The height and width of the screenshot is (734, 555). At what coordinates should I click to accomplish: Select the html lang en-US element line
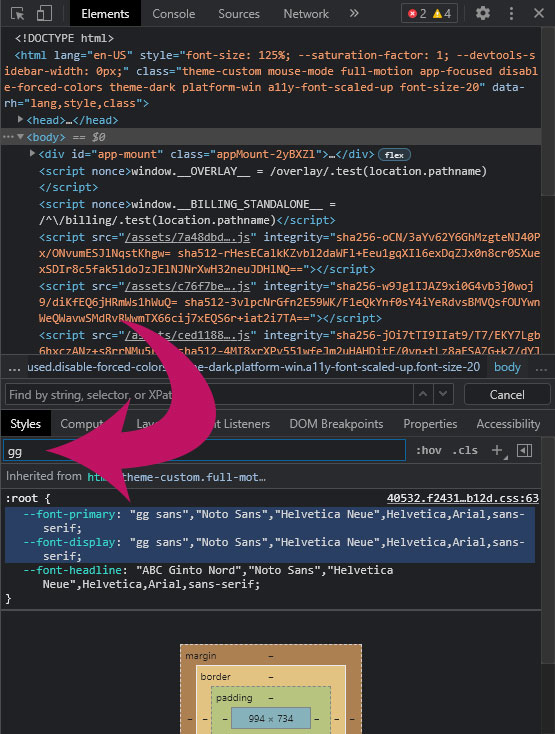[271, 79]
